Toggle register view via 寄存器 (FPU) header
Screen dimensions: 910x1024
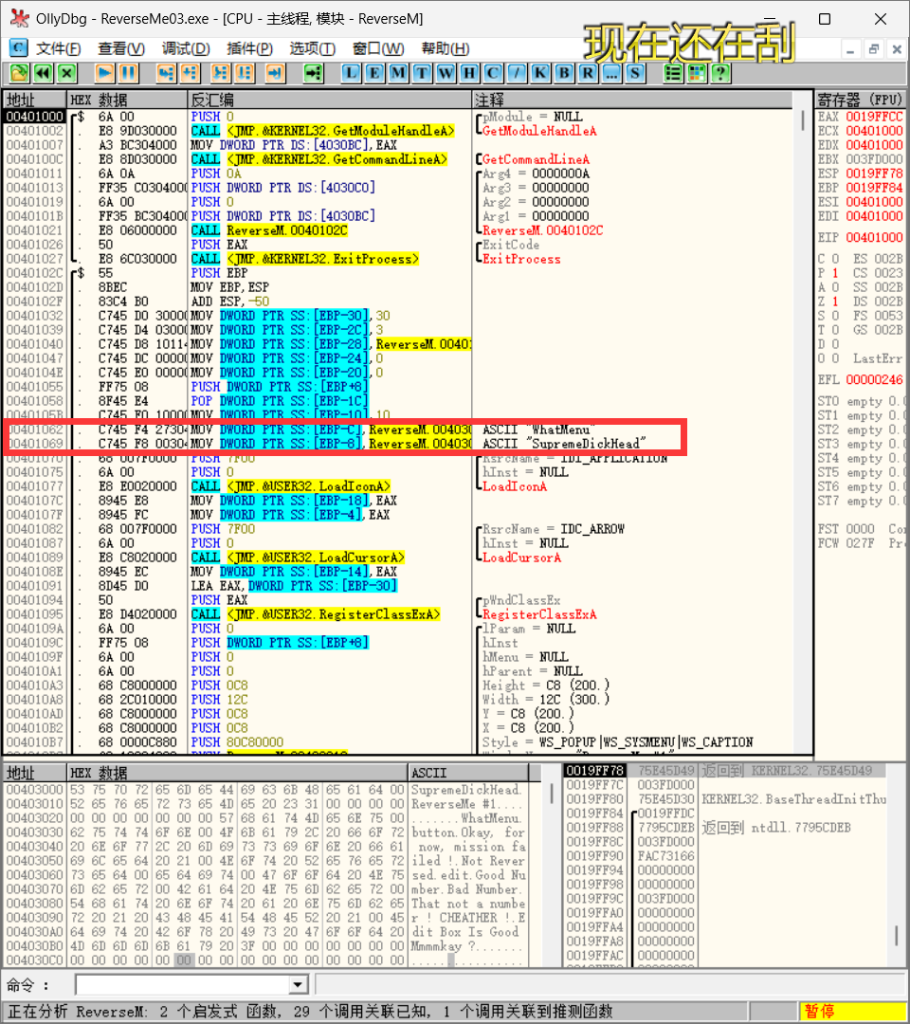(x=858, y=100)
